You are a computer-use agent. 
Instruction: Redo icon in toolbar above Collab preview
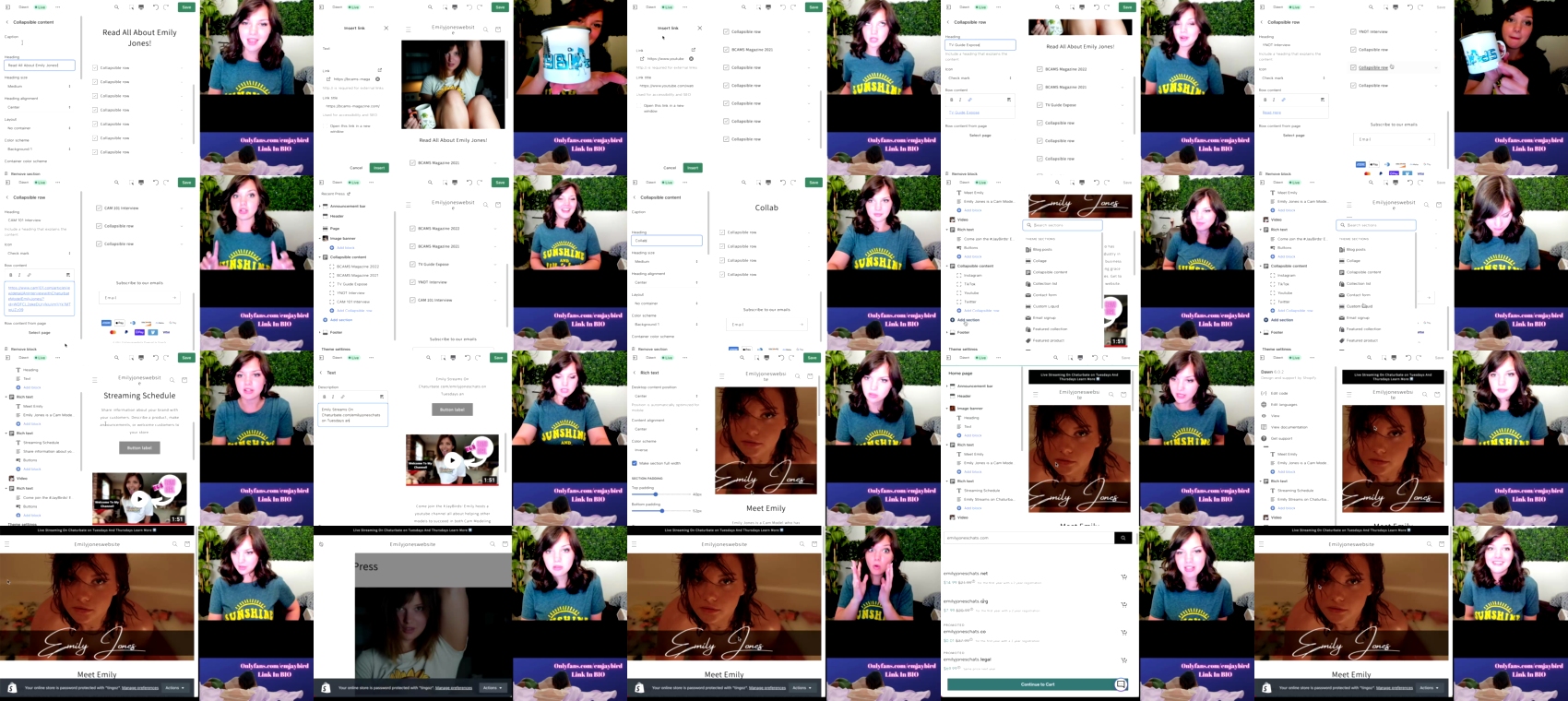click(x=793, y=183)
